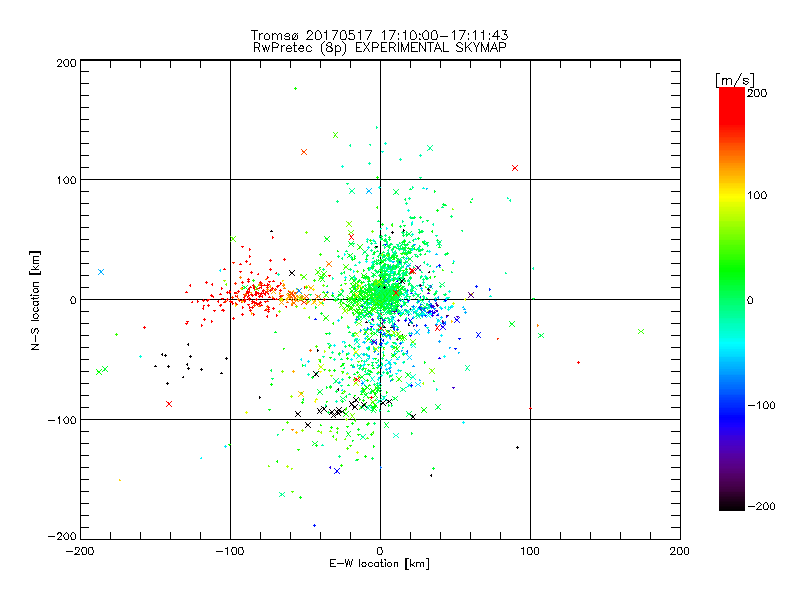Click the 'Tromsø 20170517 17:10:00-17:11:43' title
The image size is (800, 600).
pyautogui.click(x=379, y=35)
